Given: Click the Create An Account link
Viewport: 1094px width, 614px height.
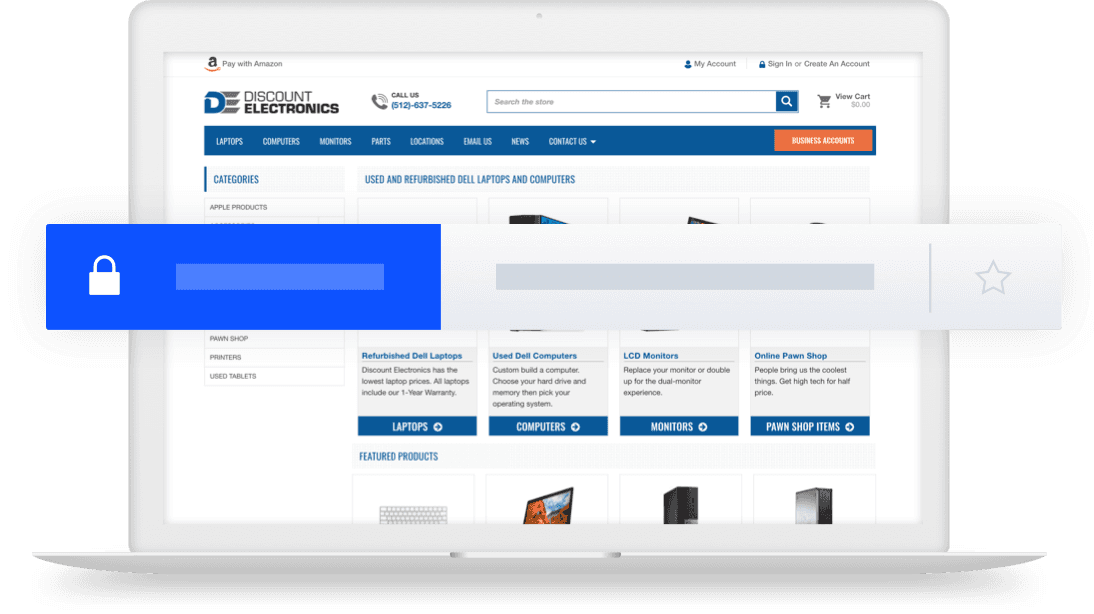Looking at the screenshot, I should pyautogui.click(x=836, y=64).
